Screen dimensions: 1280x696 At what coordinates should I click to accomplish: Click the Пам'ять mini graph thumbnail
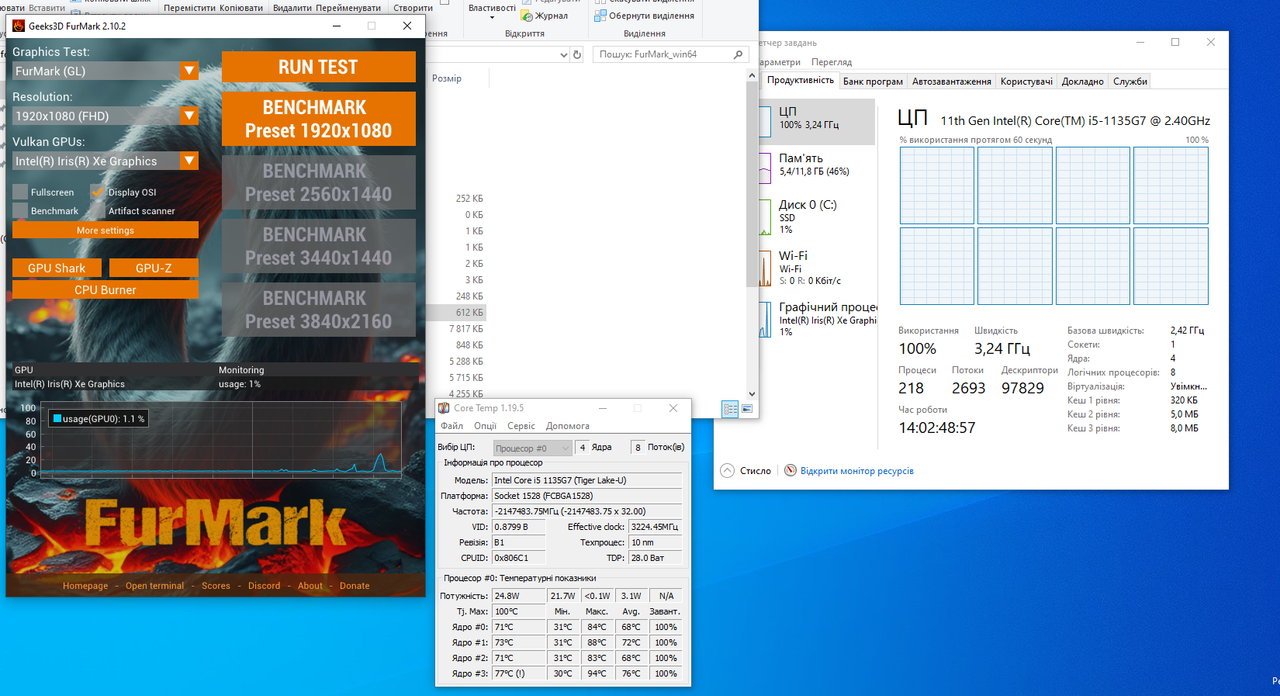click(x=765, y=167)
